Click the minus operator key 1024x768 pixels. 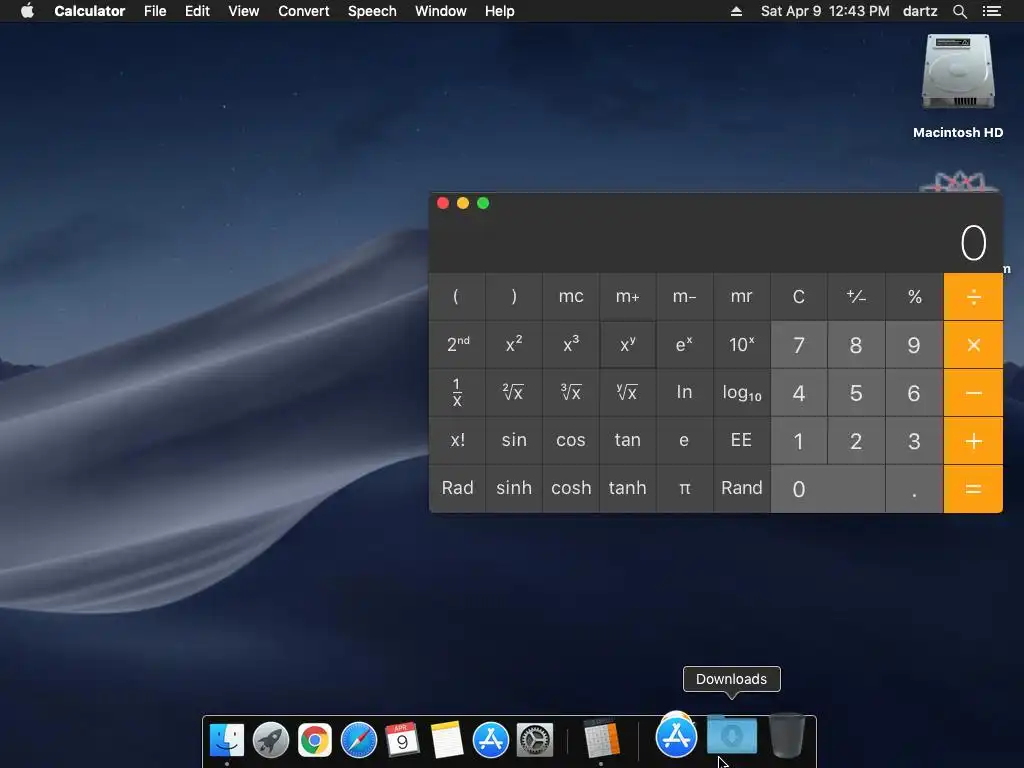[x=973, y=392]
